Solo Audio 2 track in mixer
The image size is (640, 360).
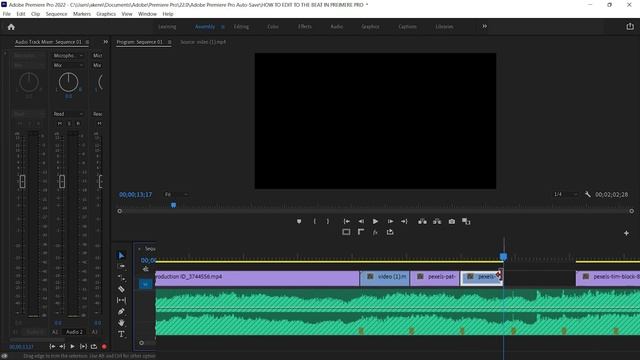(x=69, y=123)
